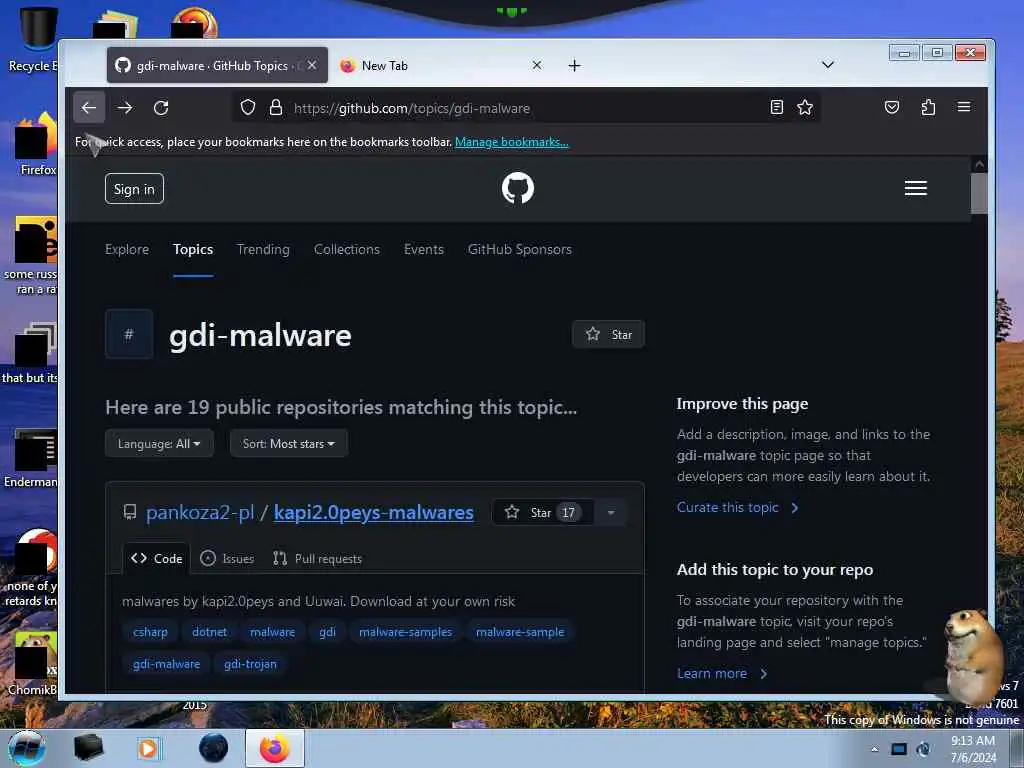This screenshot has width=1024, height=768.
Task: Click the repository book icon
Action: [x=130, y=512]
